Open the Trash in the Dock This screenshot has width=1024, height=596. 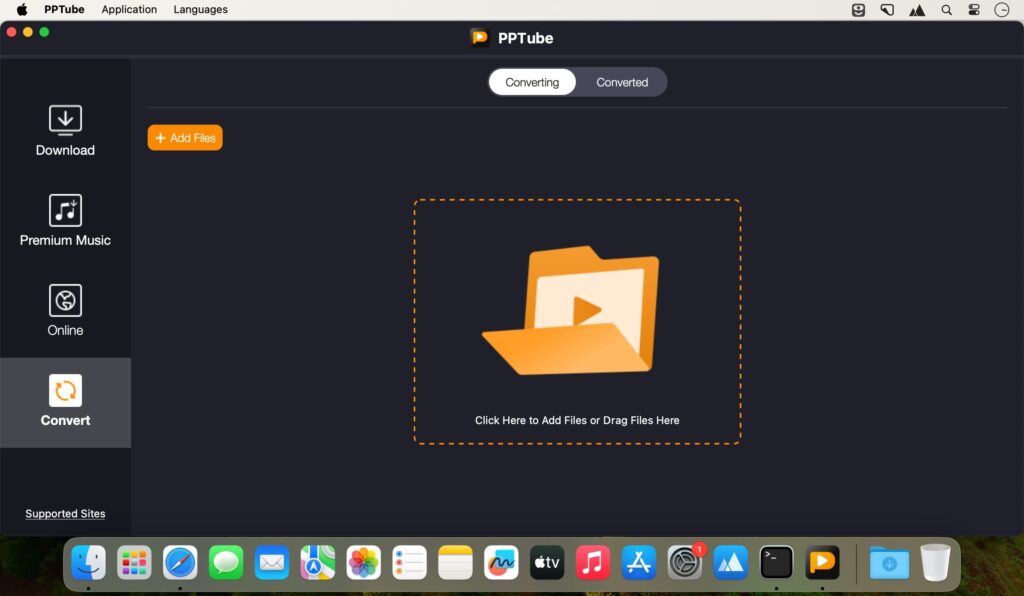935,562
